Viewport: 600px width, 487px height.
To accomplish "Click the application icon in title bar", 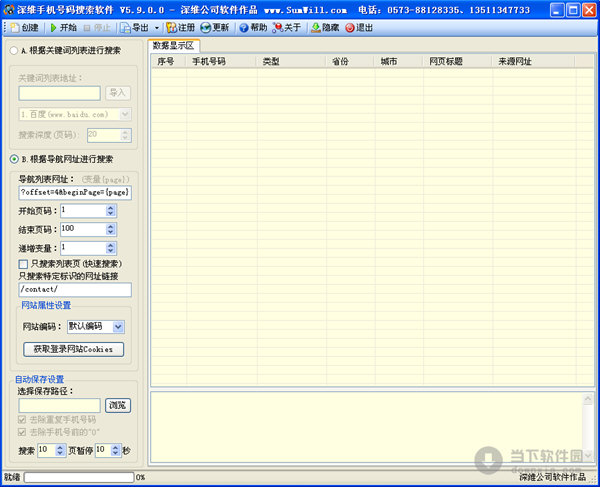I will (8, 10).
